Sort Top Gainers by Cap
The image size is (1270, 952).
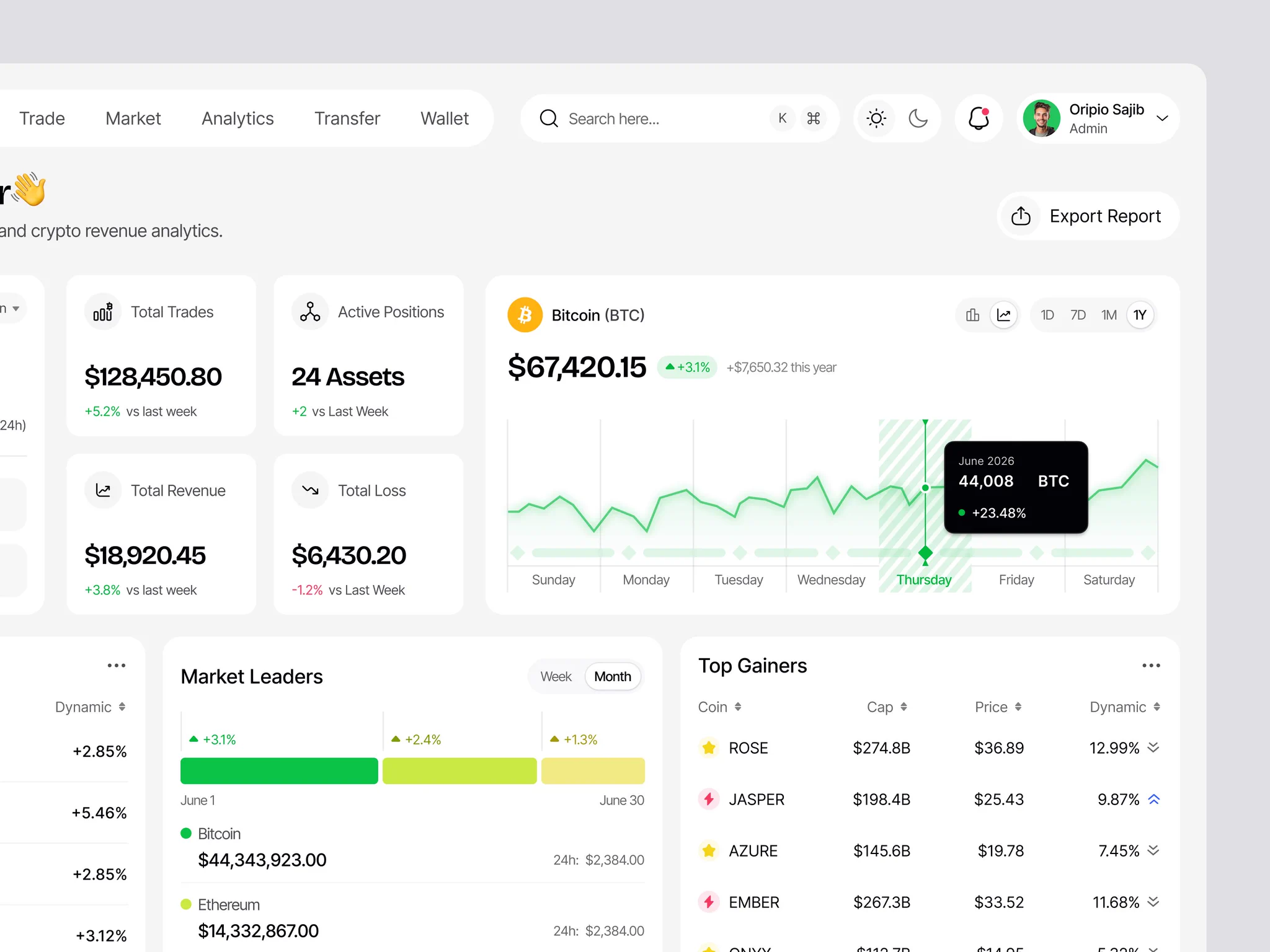pos(887,707)
